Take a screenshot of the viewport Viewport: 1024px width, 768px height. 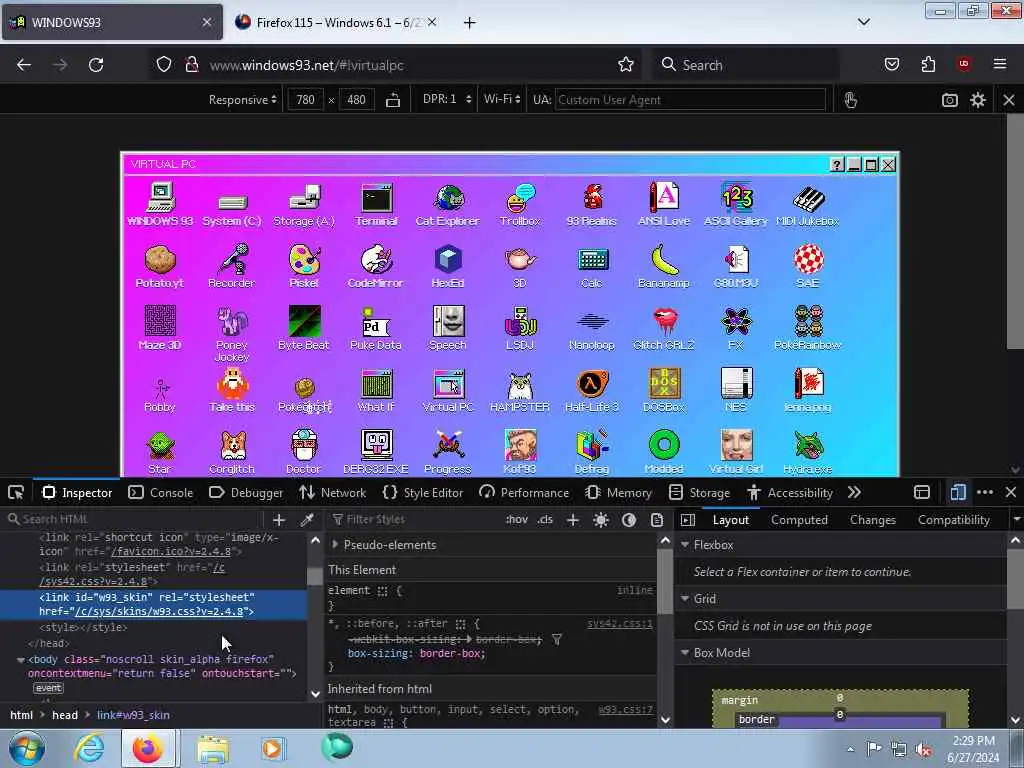(950, 100)
